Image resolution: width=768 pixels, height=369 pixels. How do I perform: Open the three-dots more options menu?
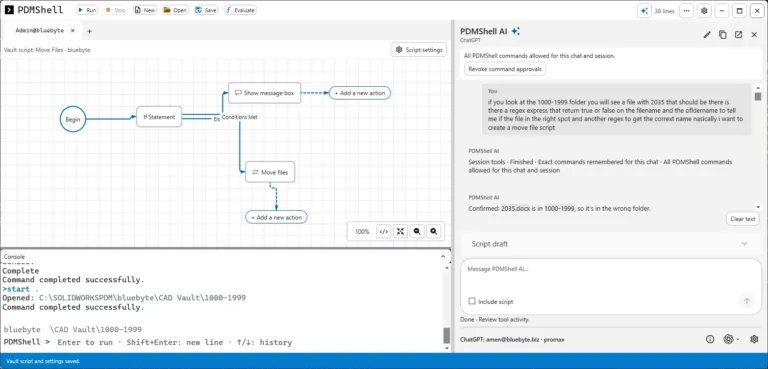pyautogui.click(x=686, y=11)
